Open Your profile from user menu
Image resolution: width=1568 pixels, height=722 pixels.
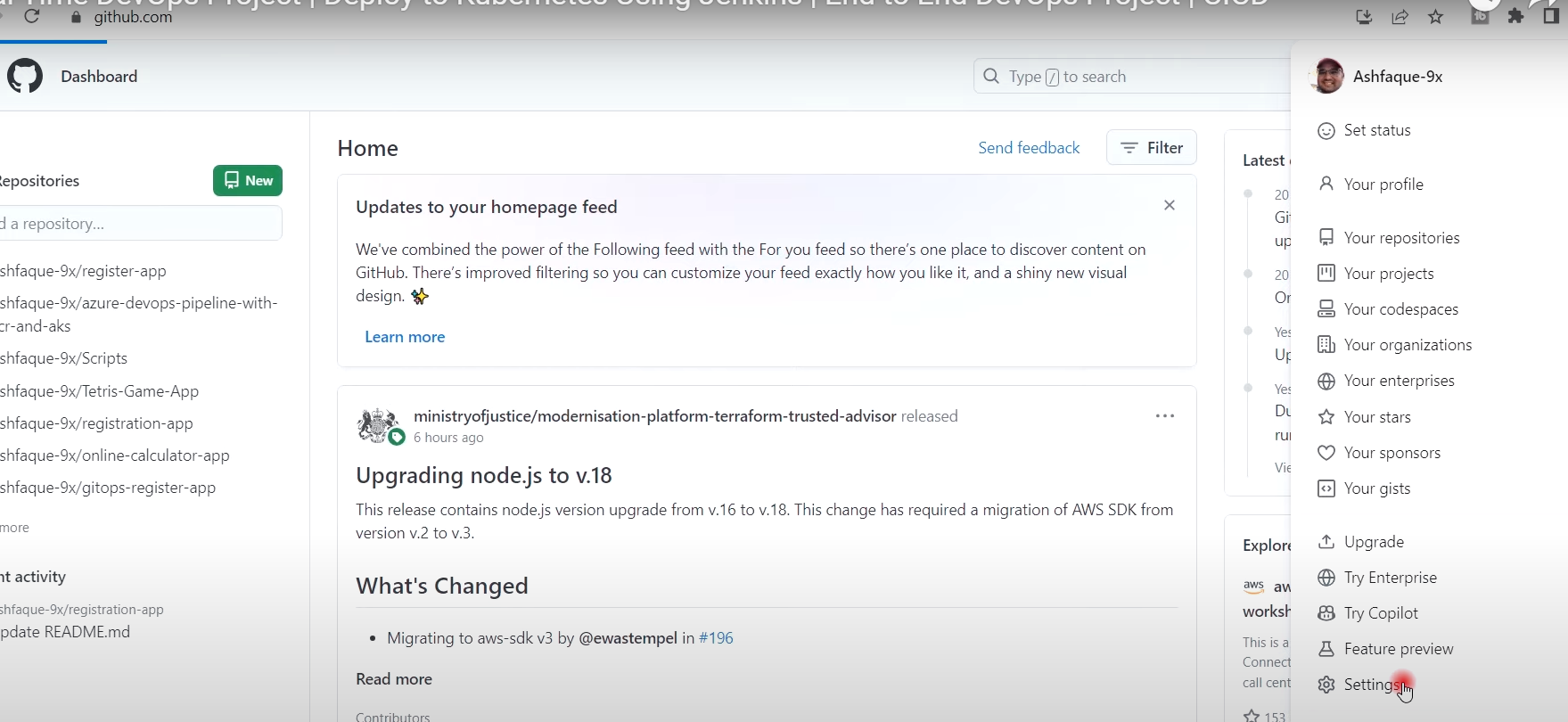(x=1383, y=185)
